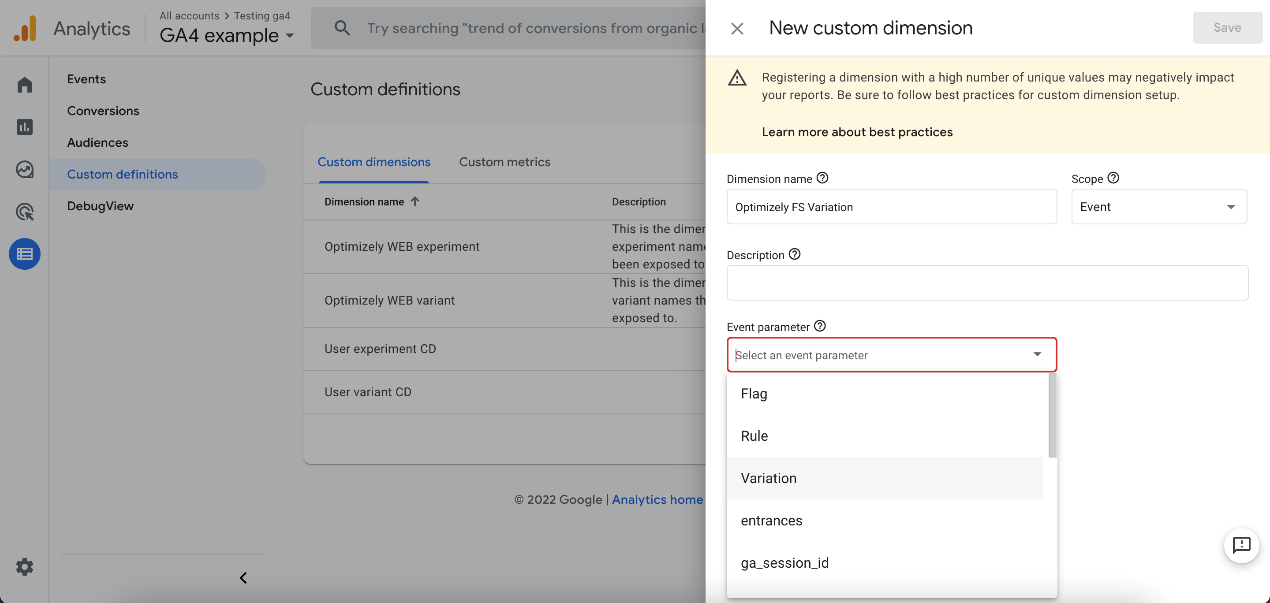Viewport: 1270px width, 603px height.
Task: Click the Dimension name help icon
Action: [x=823, y=178]
